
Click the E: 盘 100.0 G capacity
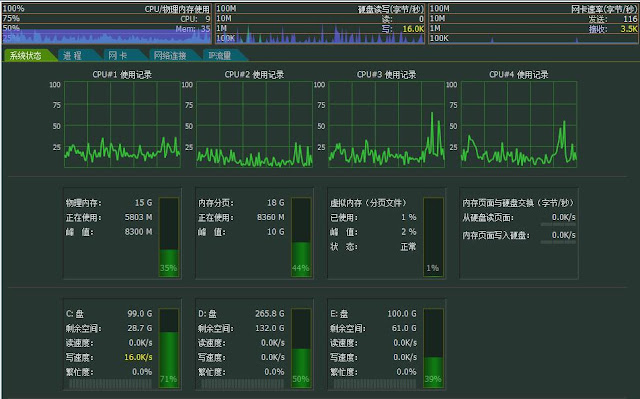402,313
